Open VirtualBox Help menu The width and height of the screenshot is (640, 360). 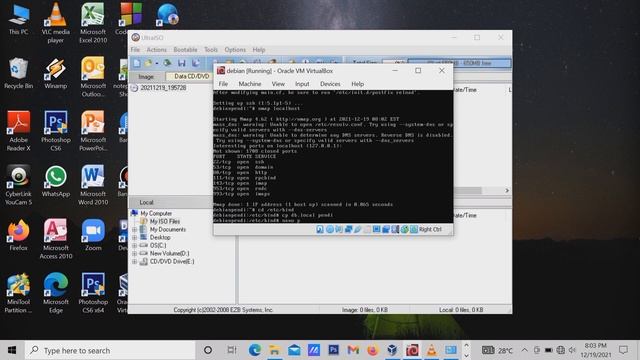click(358, 84)
